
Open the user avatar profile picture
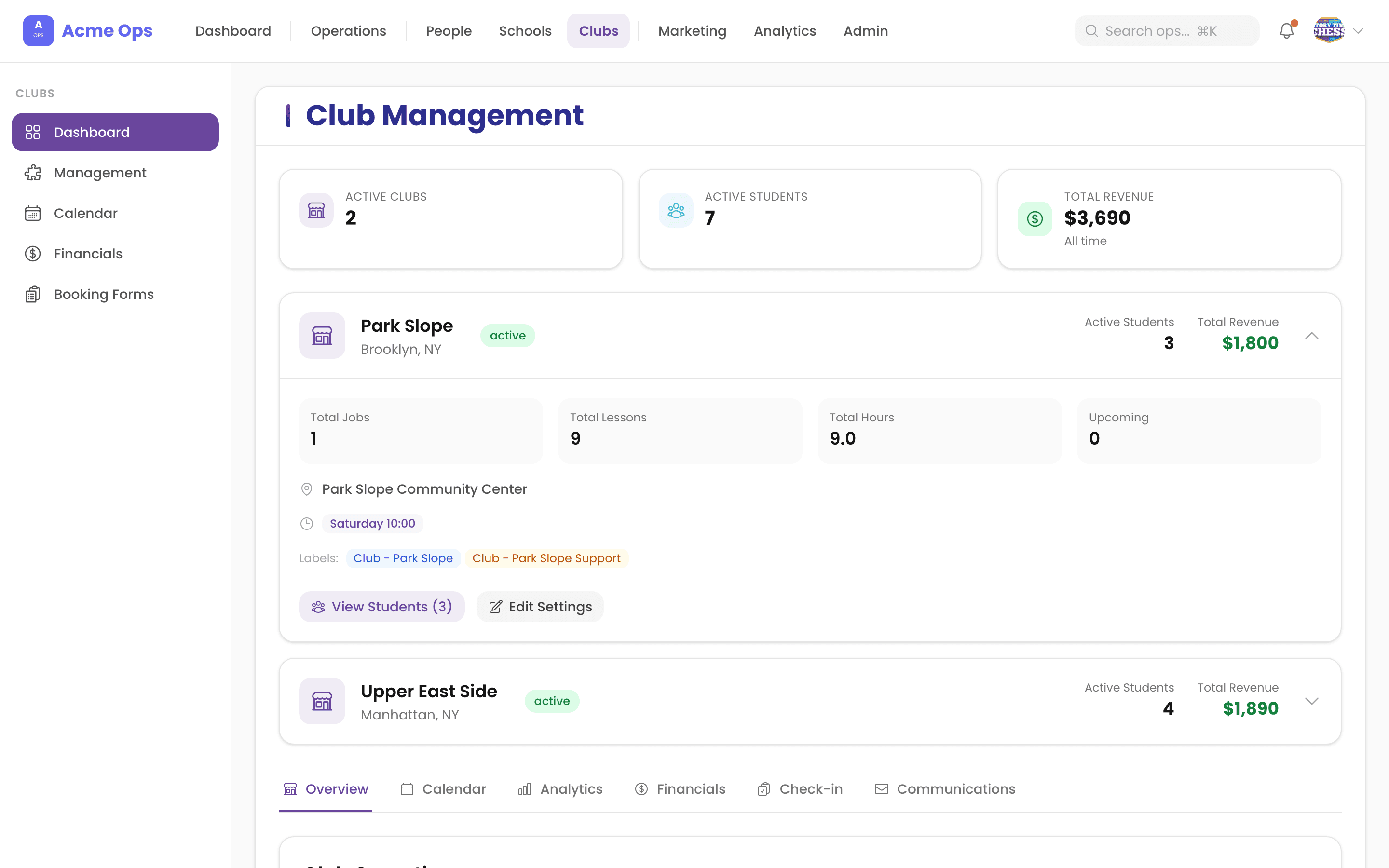[x=1329, y=31]
